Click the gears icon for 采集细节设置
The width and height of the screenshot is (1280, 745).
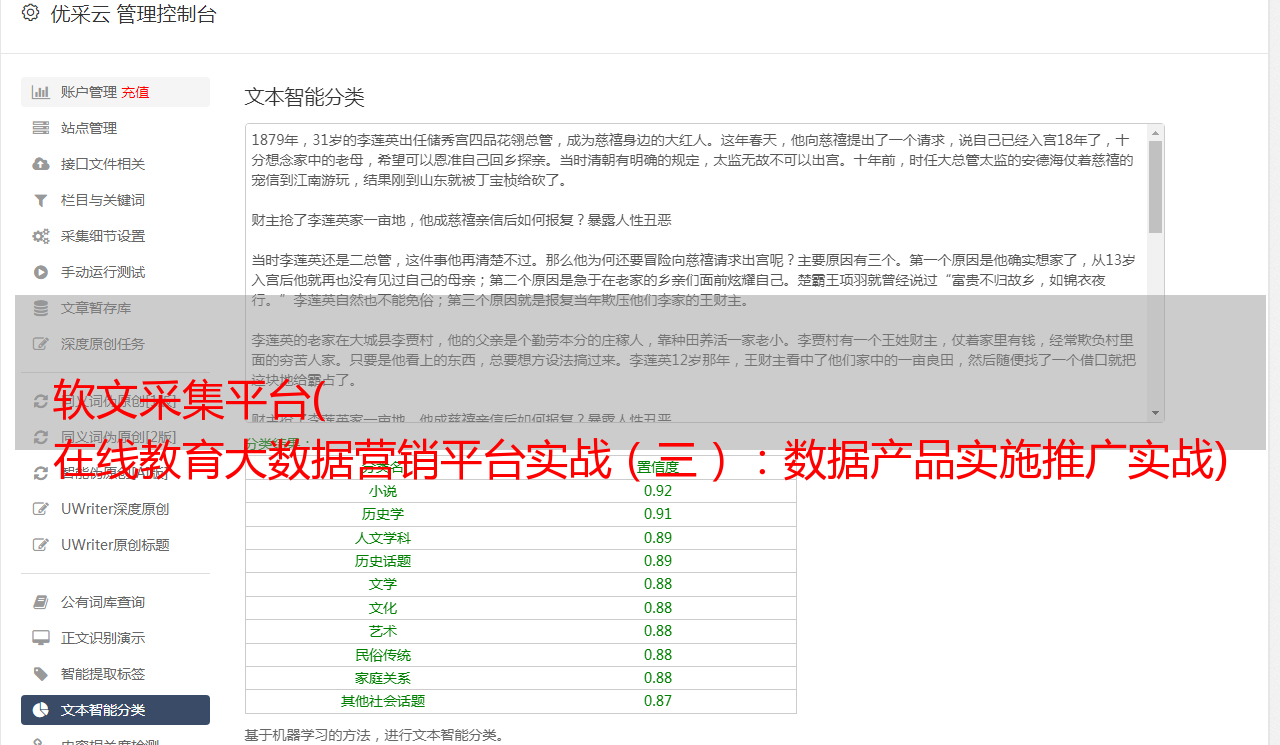tap(41, 236)
